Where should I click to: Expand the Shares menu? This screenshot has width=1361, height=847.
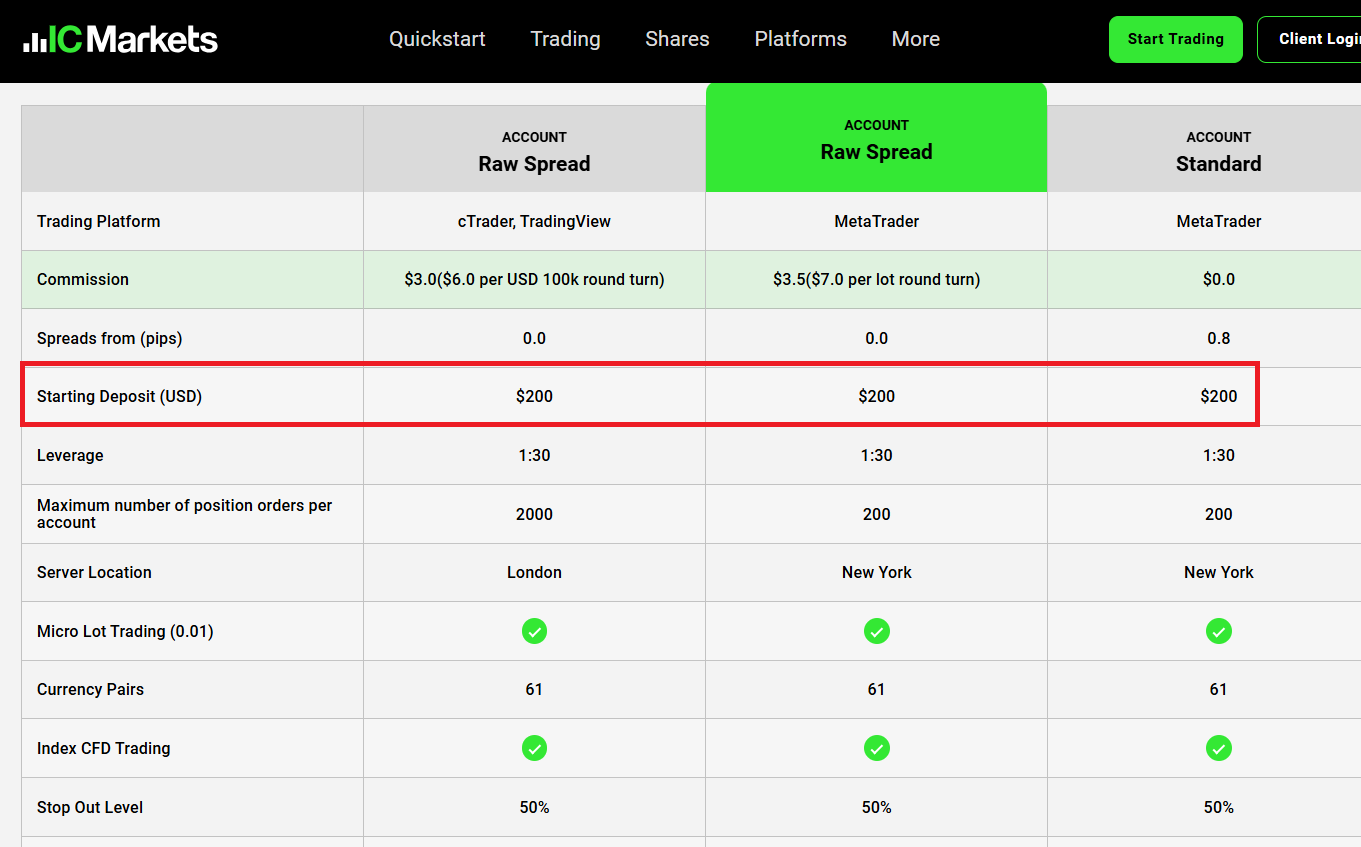[x=677, y=39]
